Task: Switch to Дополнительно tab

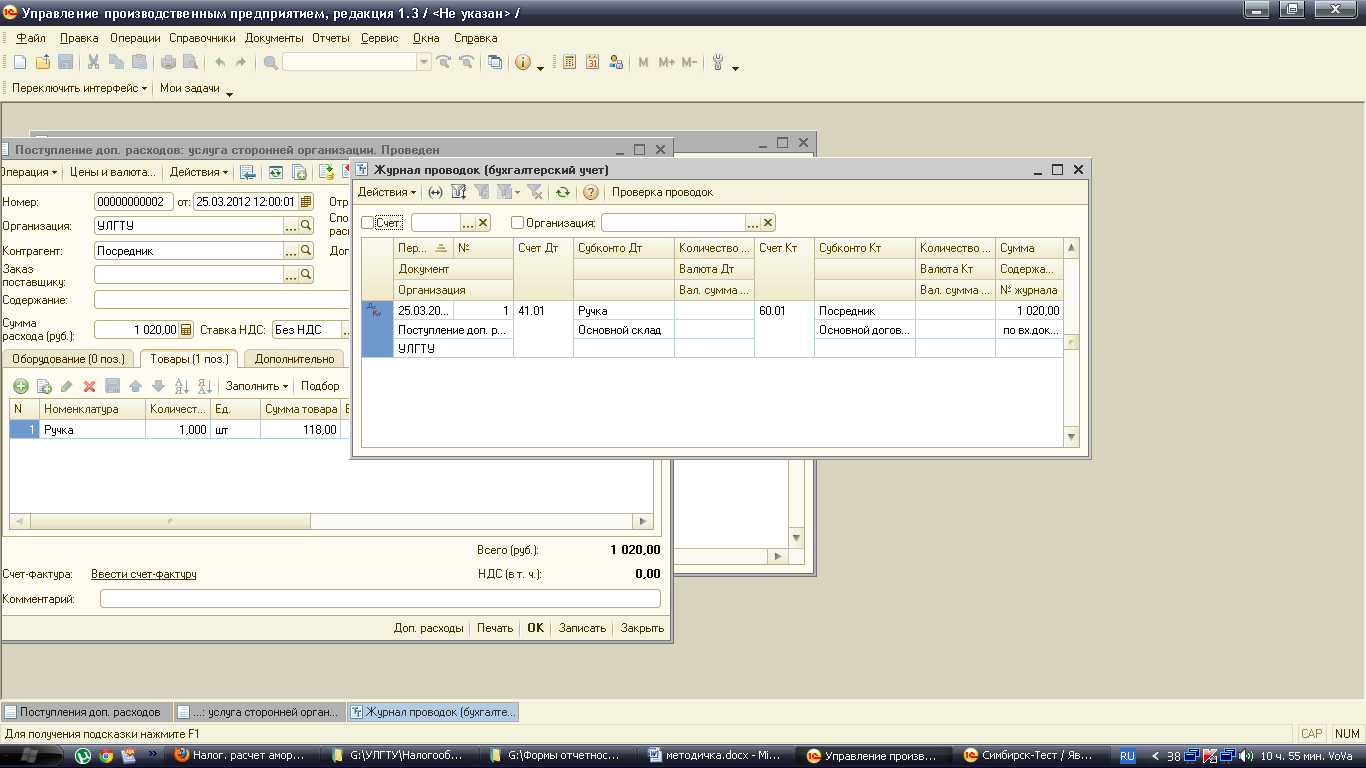Action: point(294,358)
